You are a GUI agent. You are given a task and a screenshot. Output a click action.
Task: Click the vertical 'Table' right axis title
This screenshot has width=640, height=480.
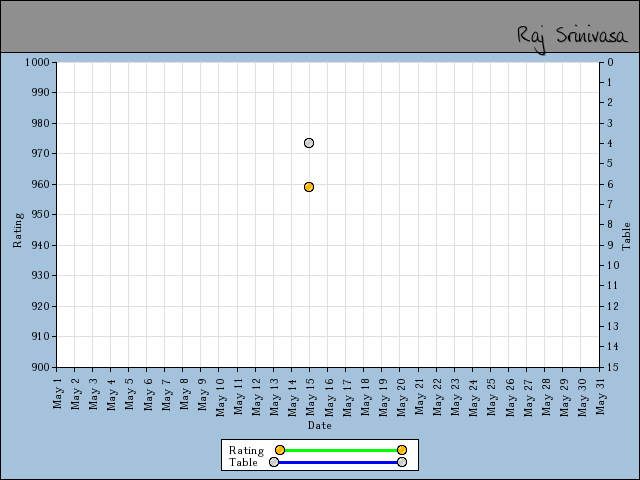point(627,236)
